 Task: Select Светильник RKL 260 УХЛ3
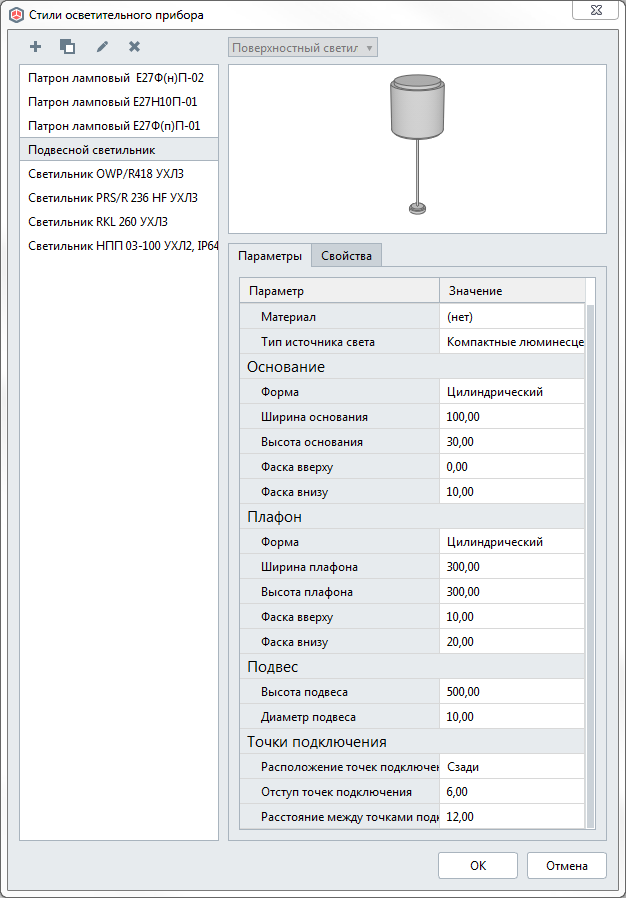pyautogui.click(x=119, y=222)
